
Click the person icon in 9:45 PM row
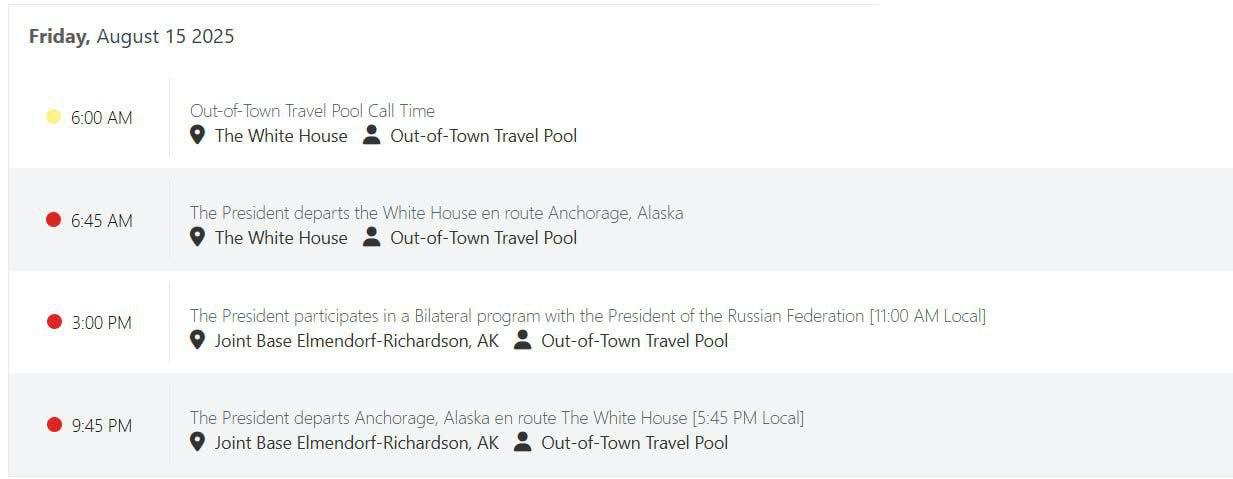click(x=522, y=442)
